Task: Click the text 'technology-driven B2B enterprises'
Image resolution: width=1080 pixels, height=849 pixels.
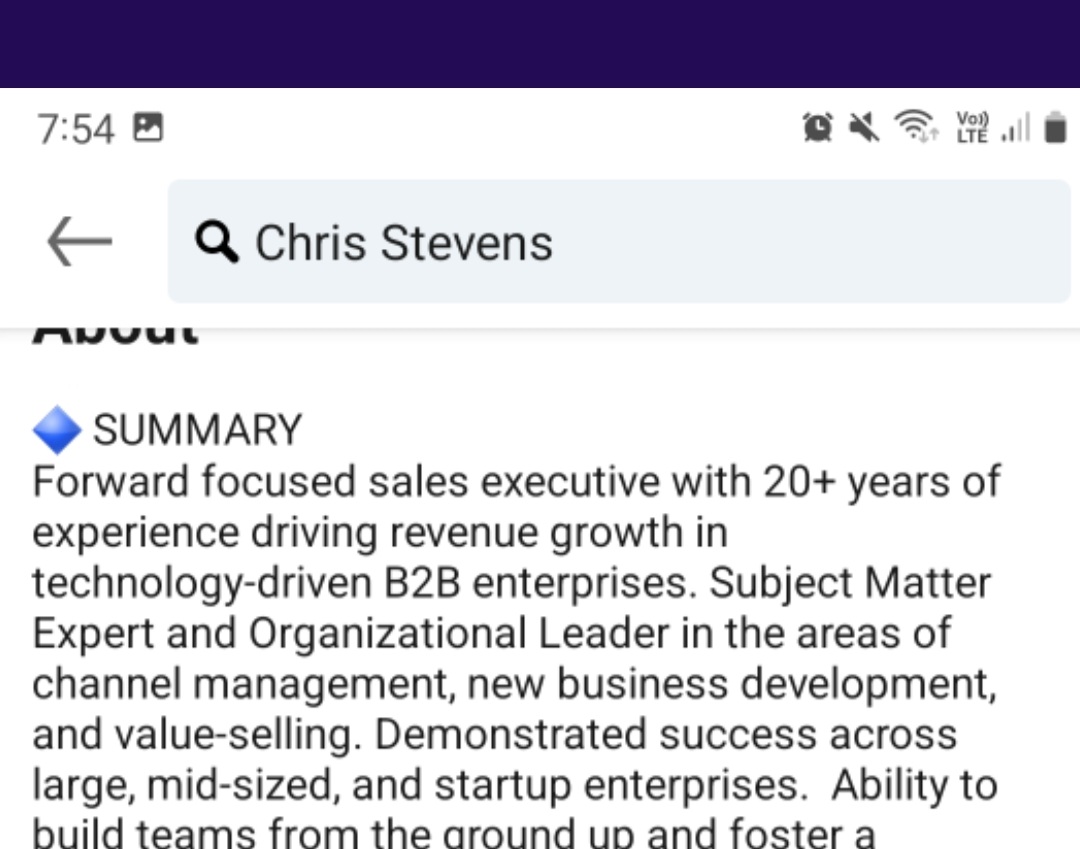Action: point(360,583)
